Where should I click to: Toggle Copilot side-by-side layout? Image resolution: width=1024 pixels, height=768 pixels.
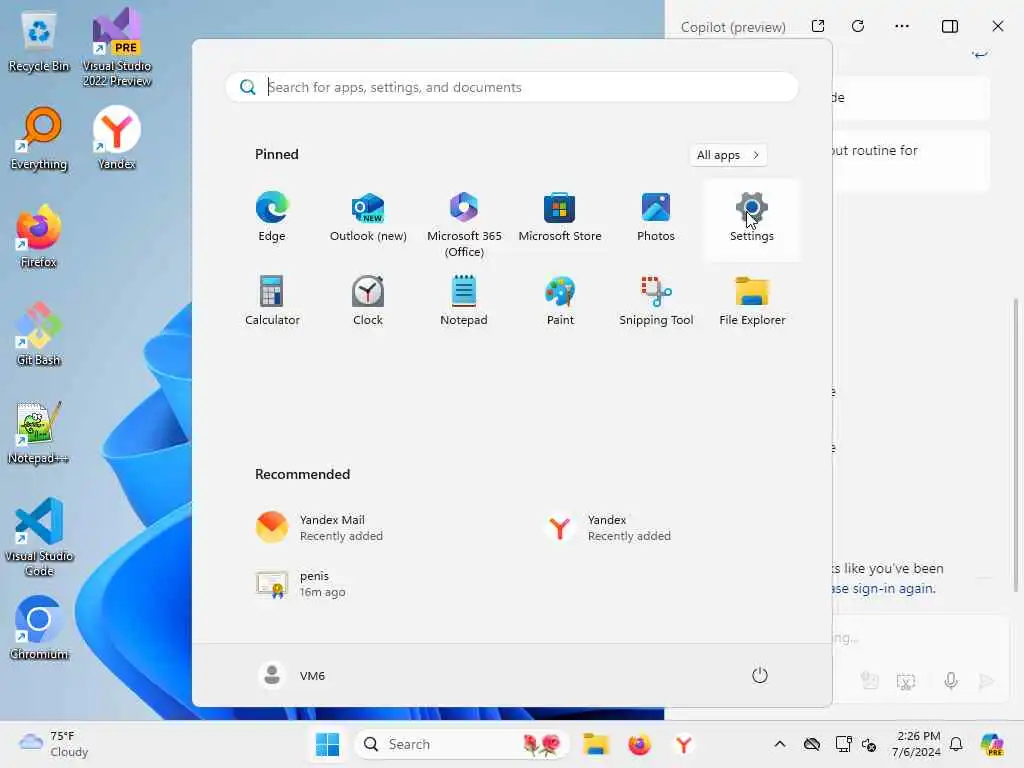pos(950,26)
